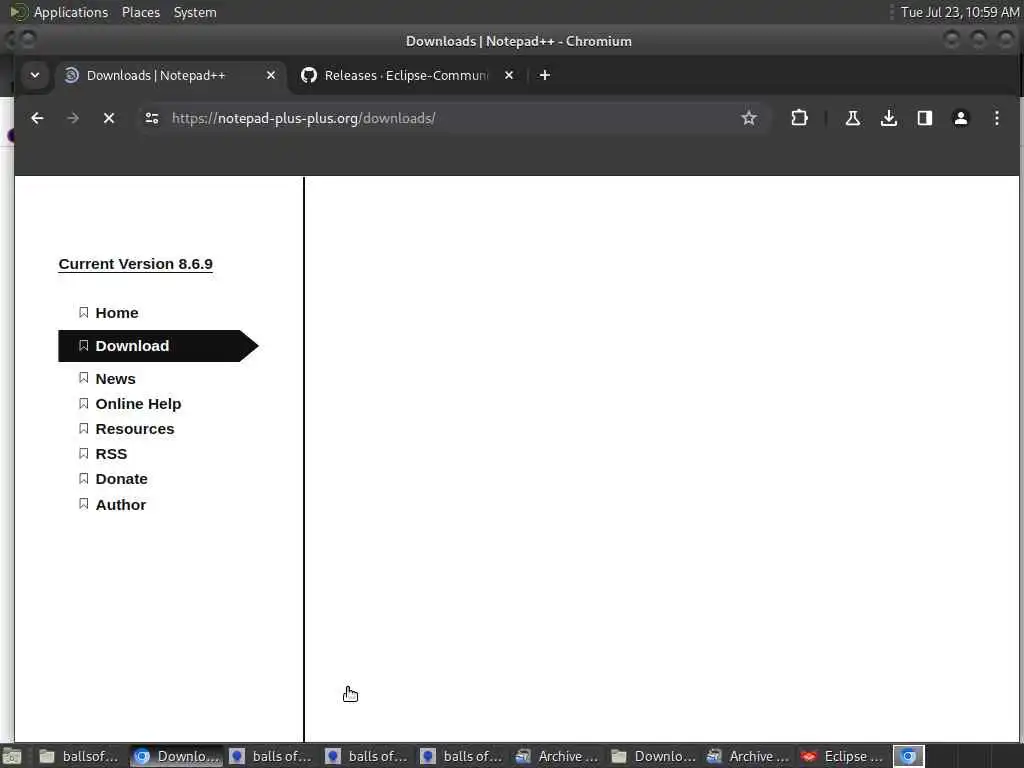Open the System menu in the top panel
Viewport: 1024px width, 768px height.
[x=195, y=12]
